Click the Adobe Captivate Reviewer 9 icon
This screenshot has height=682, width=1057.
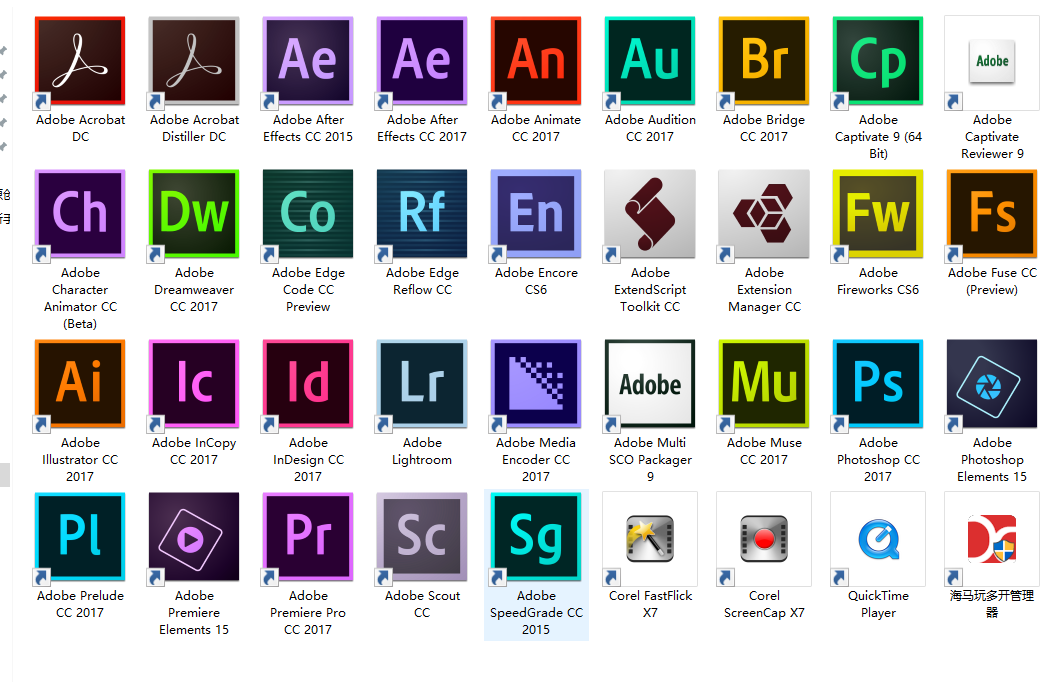click(992, 63)
